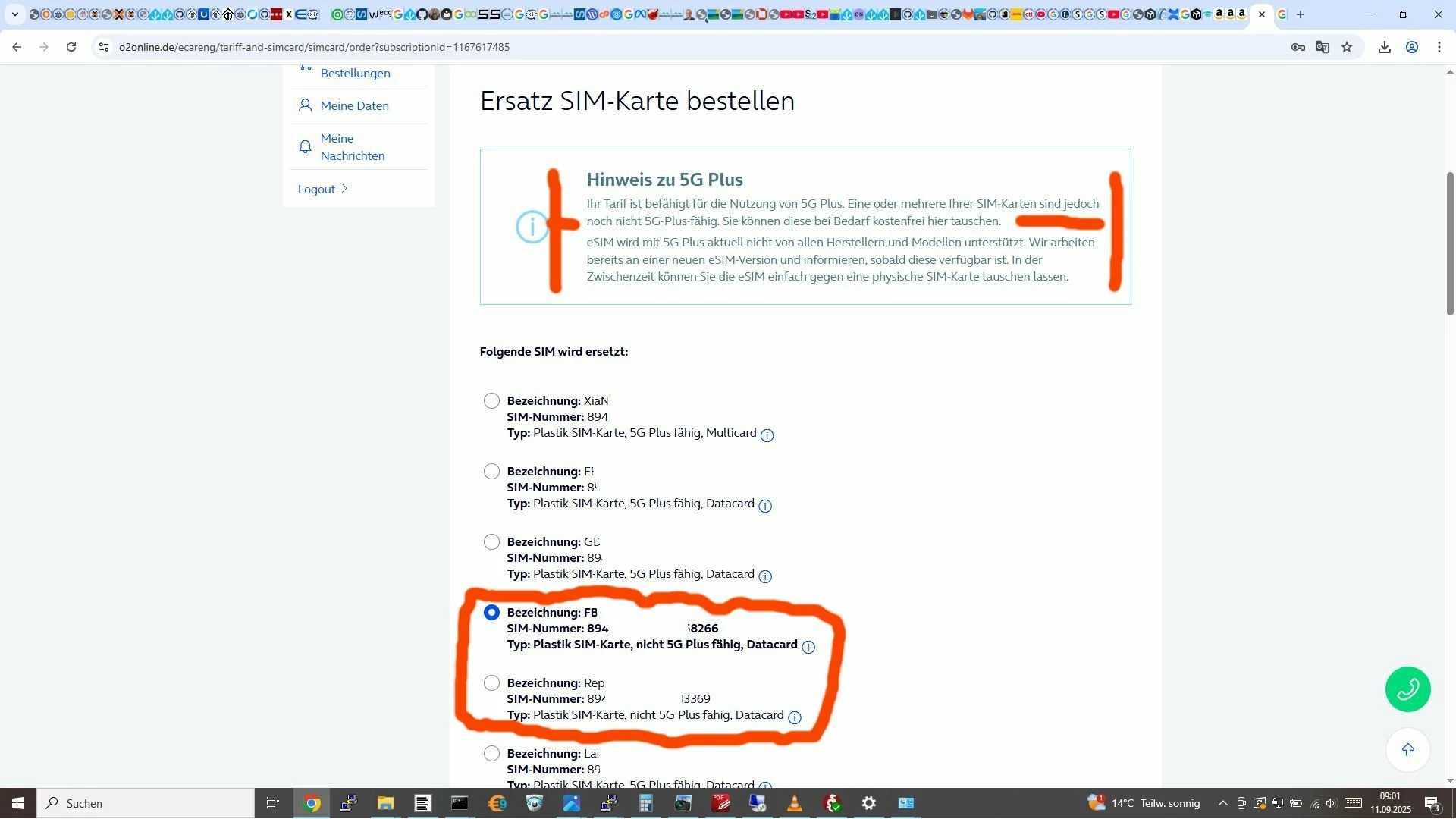Click the green phone call button

click(x=1407, y=689)
